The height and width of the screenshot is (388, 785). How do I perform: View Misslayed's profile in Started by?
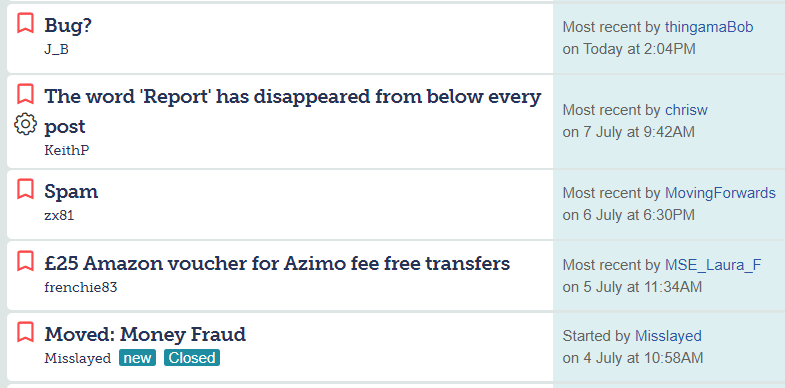668,336
